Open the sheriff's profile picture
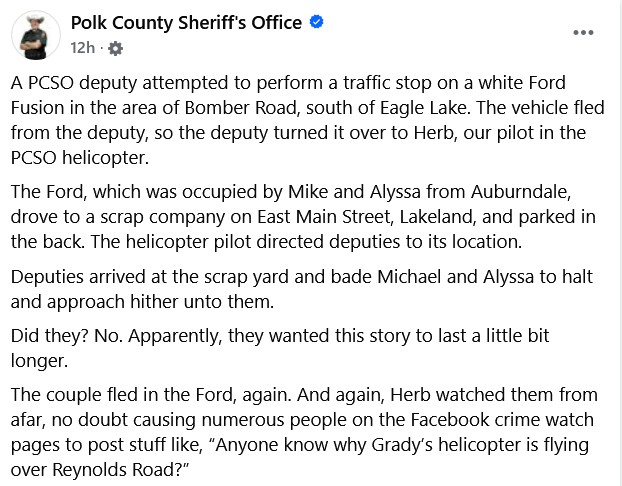Image resolution: width=622 pixels, height=486 pixels. click(x=36, y=35)
